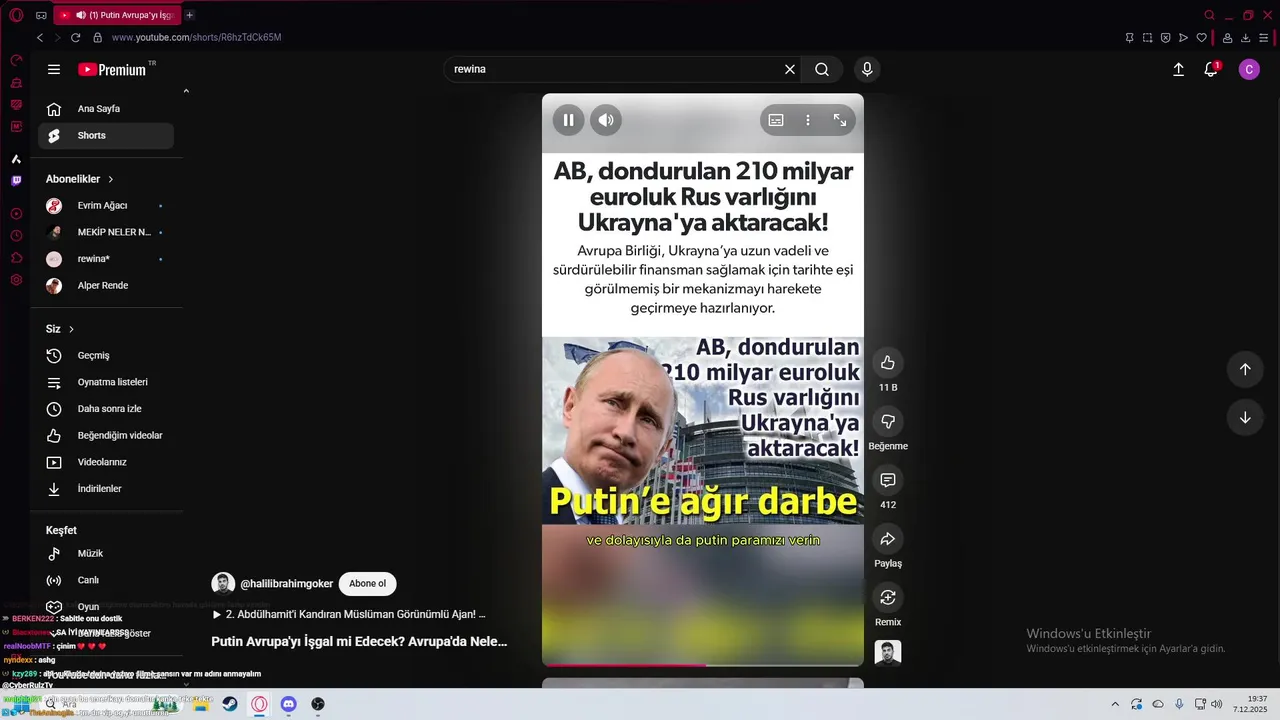Screen dimensions: 1280x720
Task: Open Discord from the taskbar
Action: (288, 704)
